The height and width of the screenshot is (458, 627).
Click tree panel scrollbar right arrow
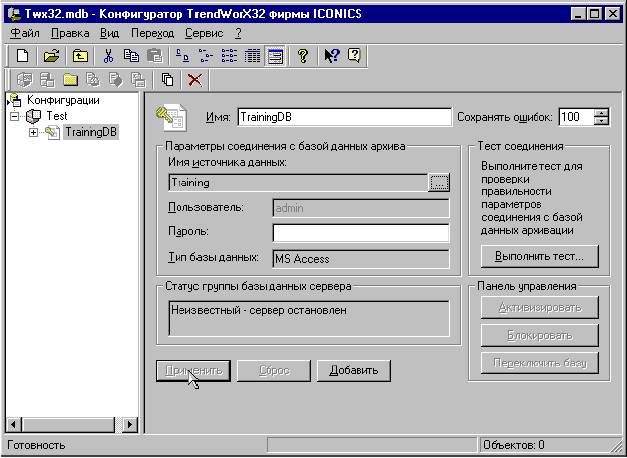pyautogui.click(x=130, y=424)
